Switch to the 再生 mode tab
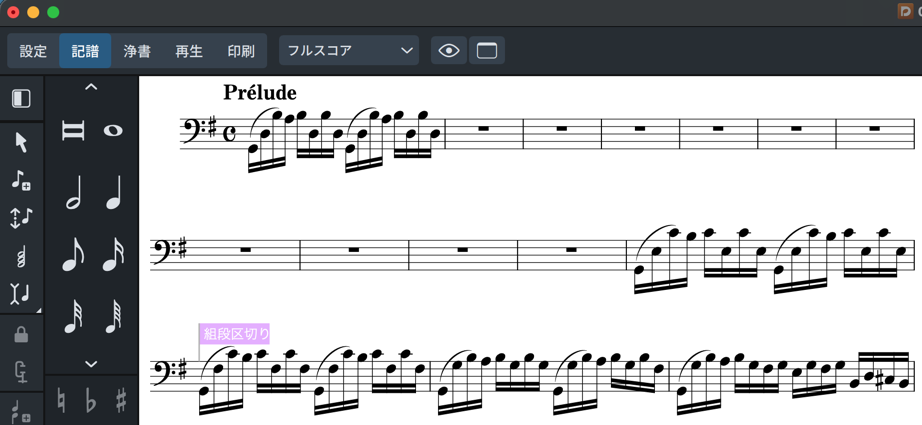This screenshot has width=922, height=425. 189,51
